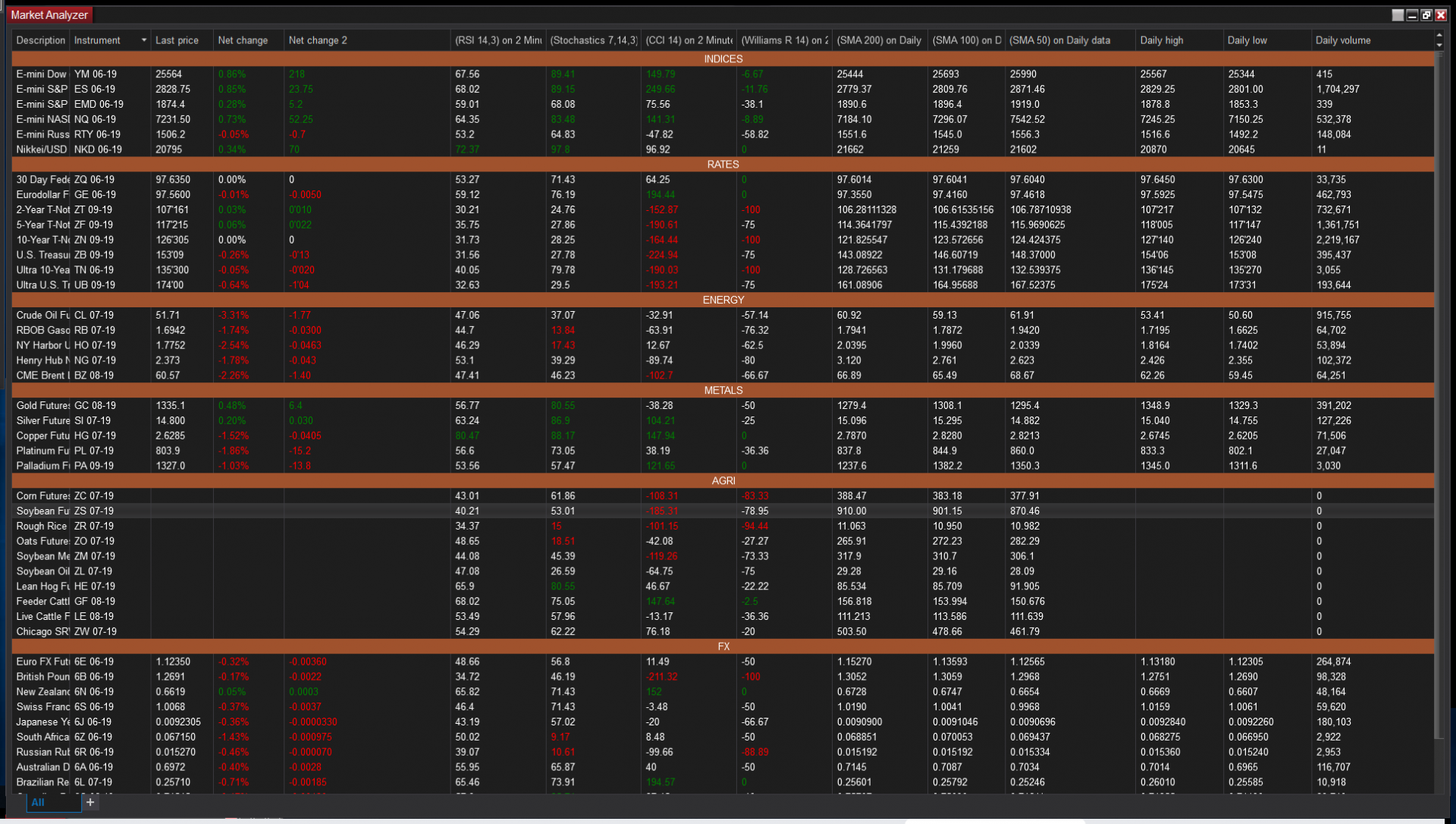Click the down arrow beside Daily volume header
This screenshot has height=824, width=1456.
click(x=1439, y=46)
